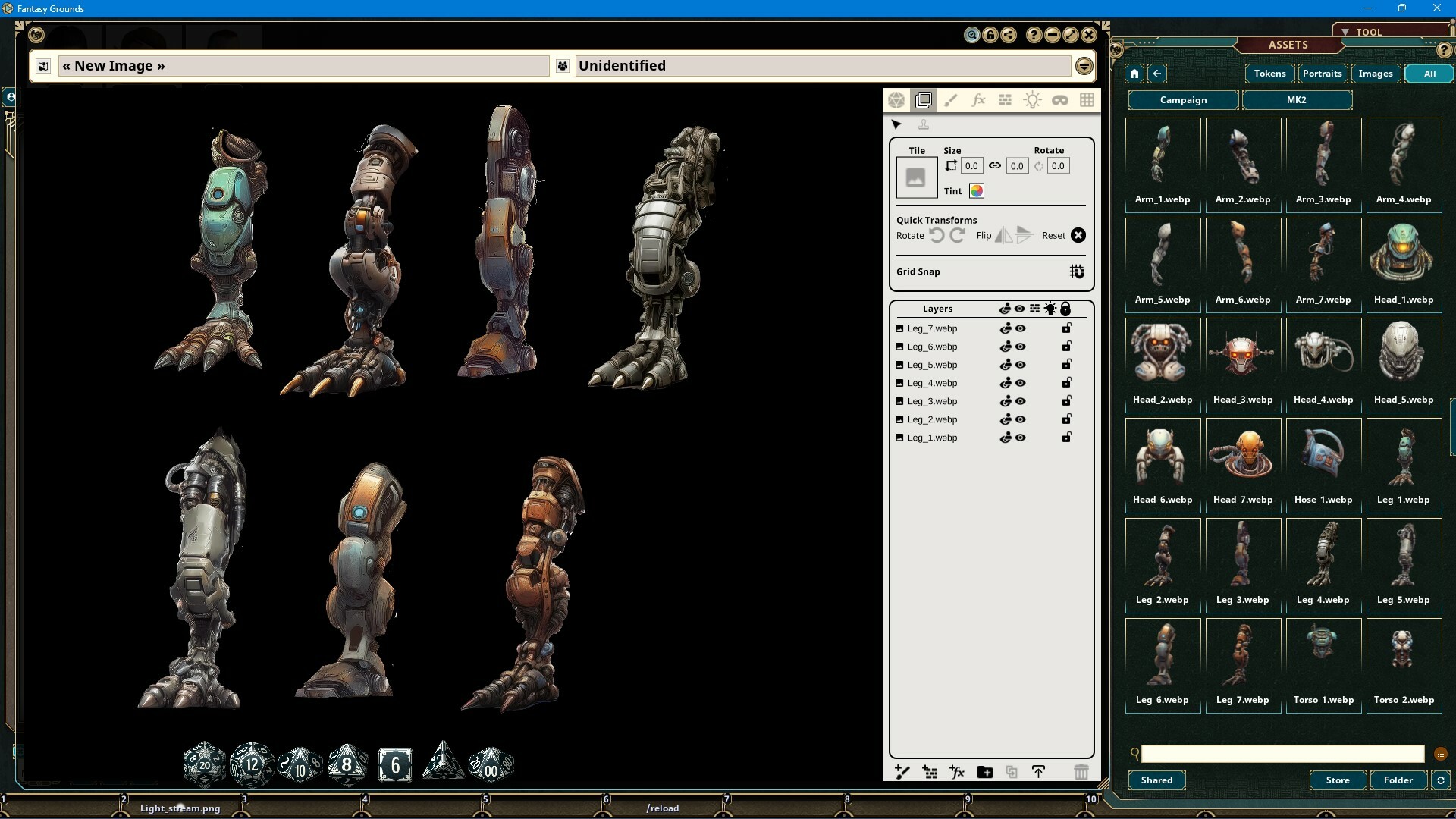Select the pointer selection tool
Screen dimensions: 1456x819
click(896, 124)
